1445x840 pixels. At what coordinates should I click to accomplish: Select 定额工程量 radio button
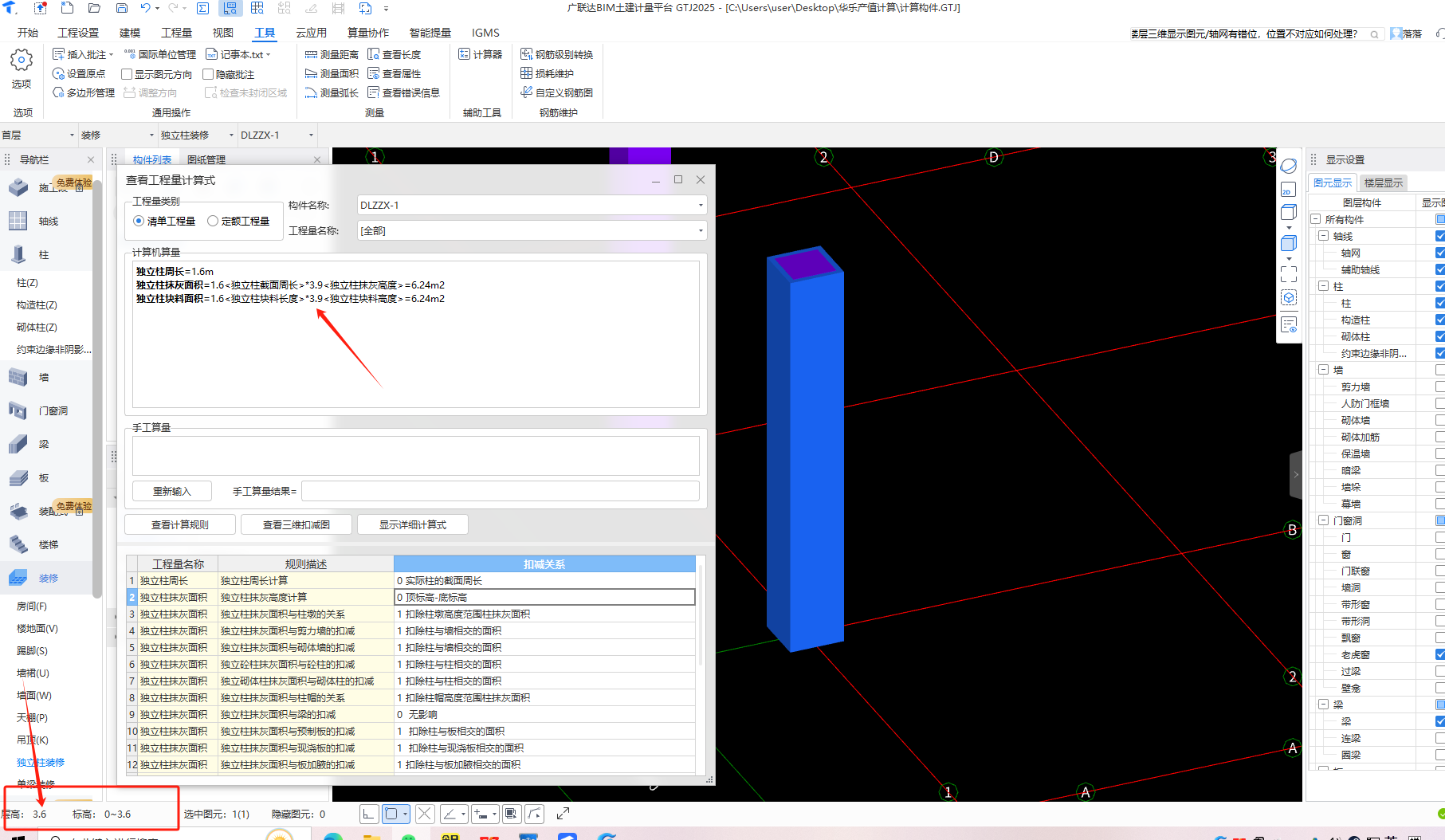tap(213, 221)
